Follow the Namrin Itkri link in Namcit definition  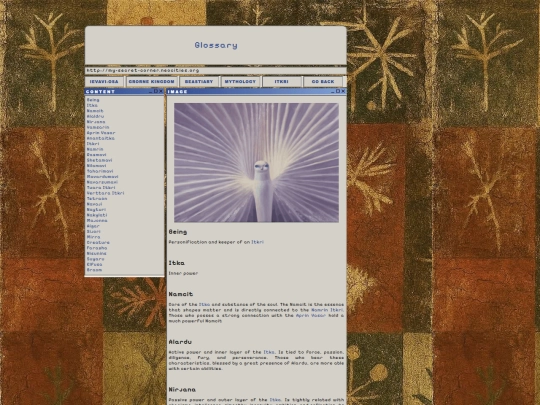click(327, 310)
